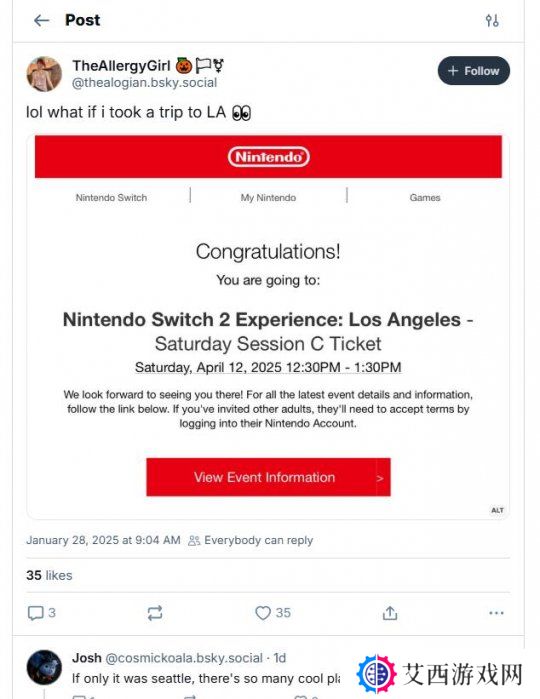Open the three-dot more options menu
540x699 pixels.
[x=496, y=613]
